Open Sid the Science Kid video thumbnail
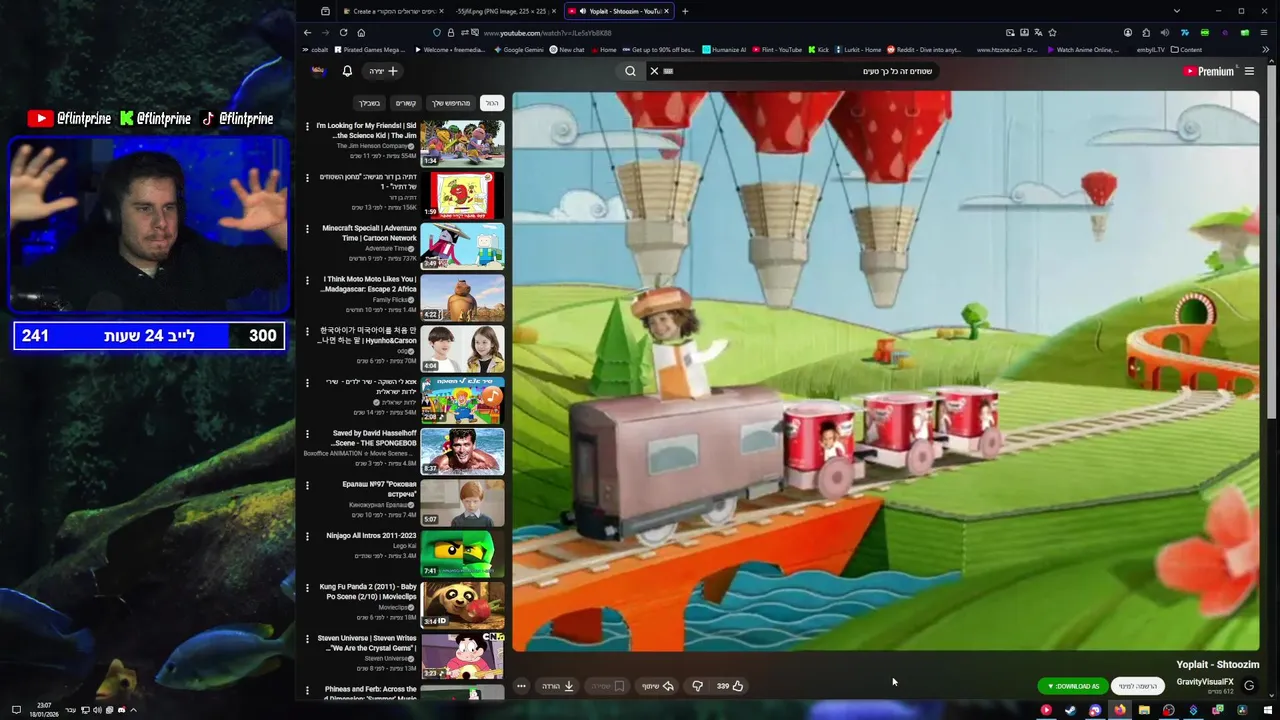 pos(462,143)
